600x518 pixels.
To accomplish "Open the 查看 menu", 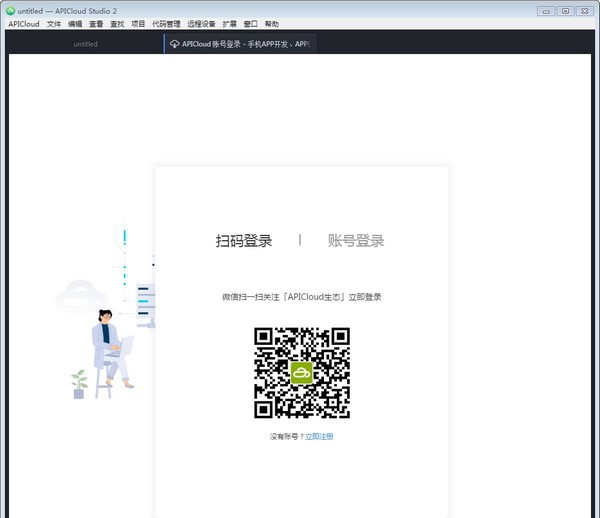I will (96, 24).
